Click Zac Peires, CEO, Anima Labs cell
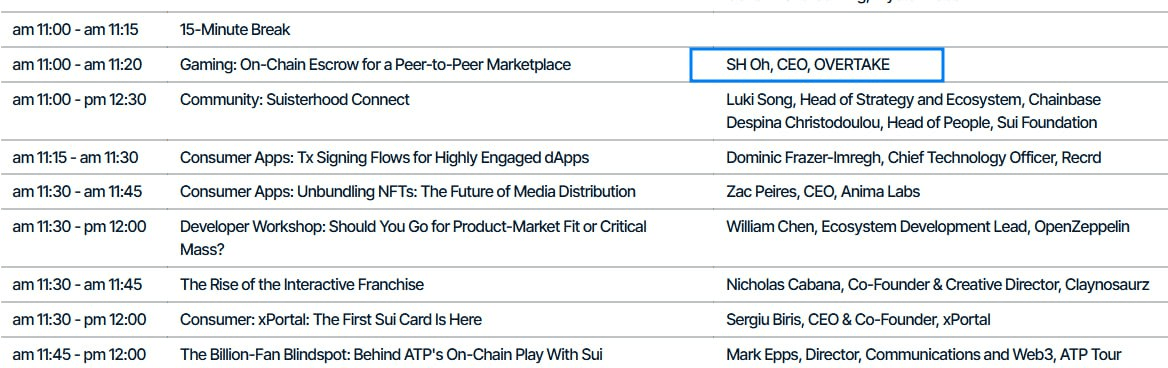Viewport: 1168px width, 368px height. pyautogui.click(x=823, y=192)
